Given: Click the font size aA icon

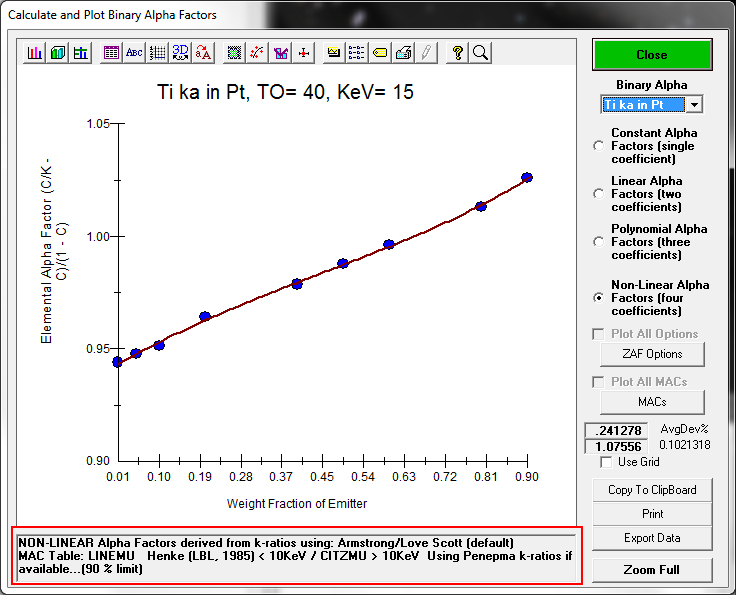Looking at the screenshot, I should pyautogui.click(x=204, y=53).
